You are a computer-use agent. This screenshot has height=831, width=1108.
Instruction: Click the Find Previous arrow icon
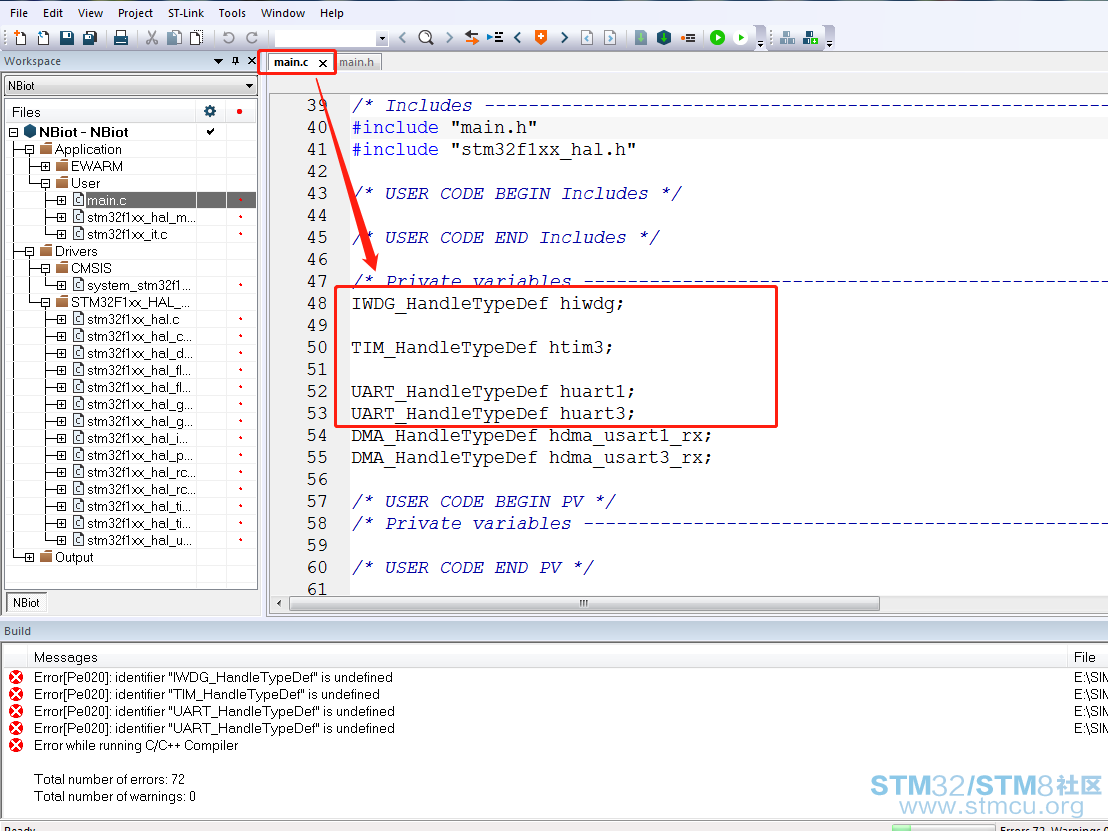(403, 37)
